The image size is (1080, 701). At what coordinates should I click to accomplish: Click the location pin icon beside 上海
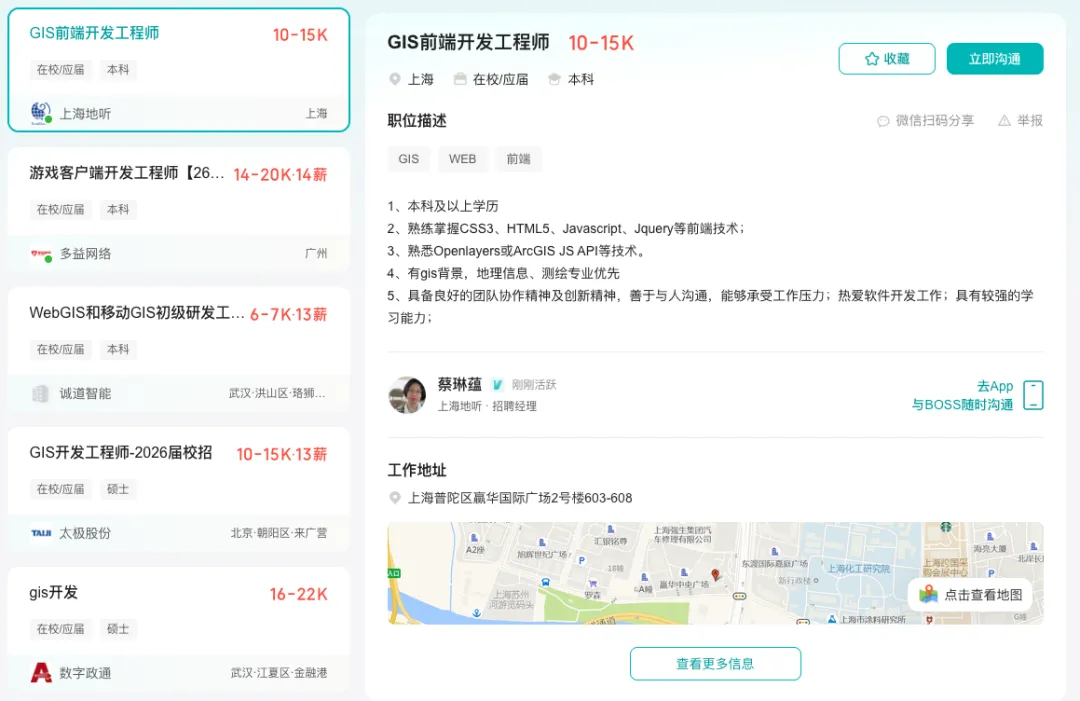pyautogui.click(x=395, y=79)
